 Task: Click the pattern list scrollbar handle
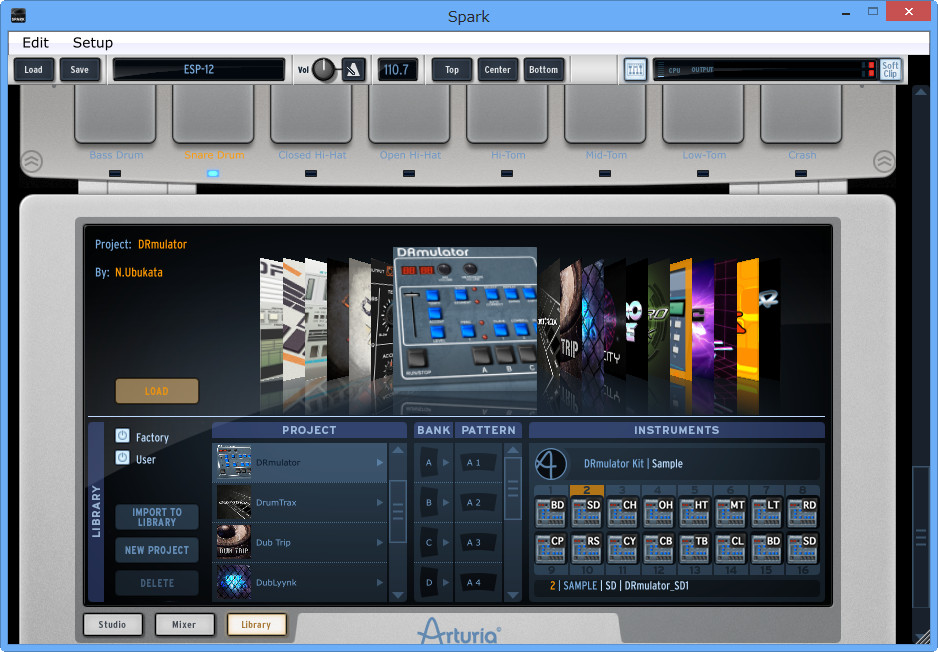point(513,488)
